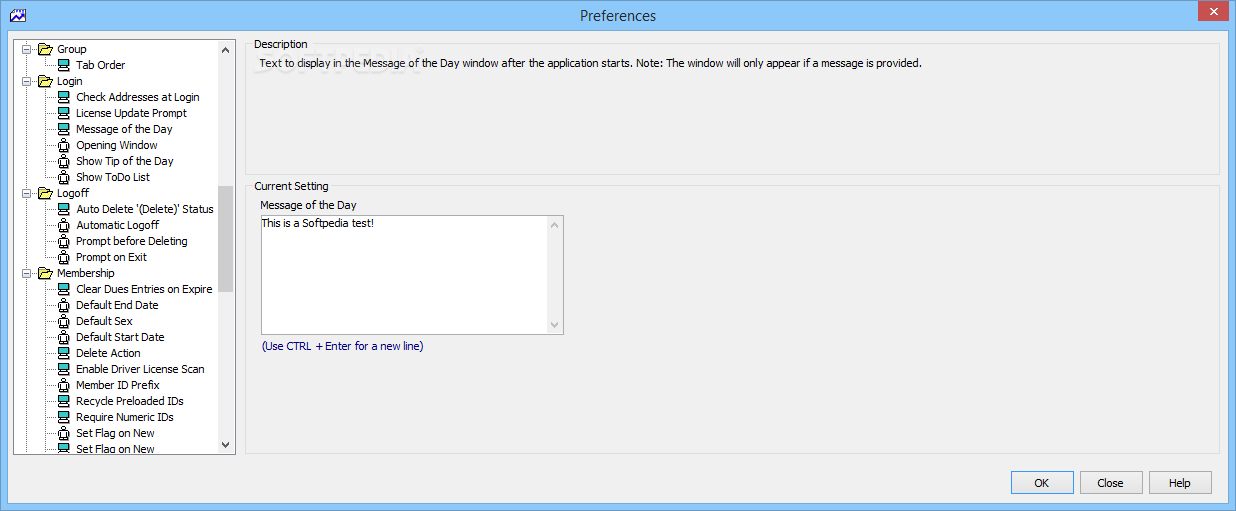Click the person icon beside Prompt before Deleting
This screenshot has width=1236, height=511.
tap(64, 241)
